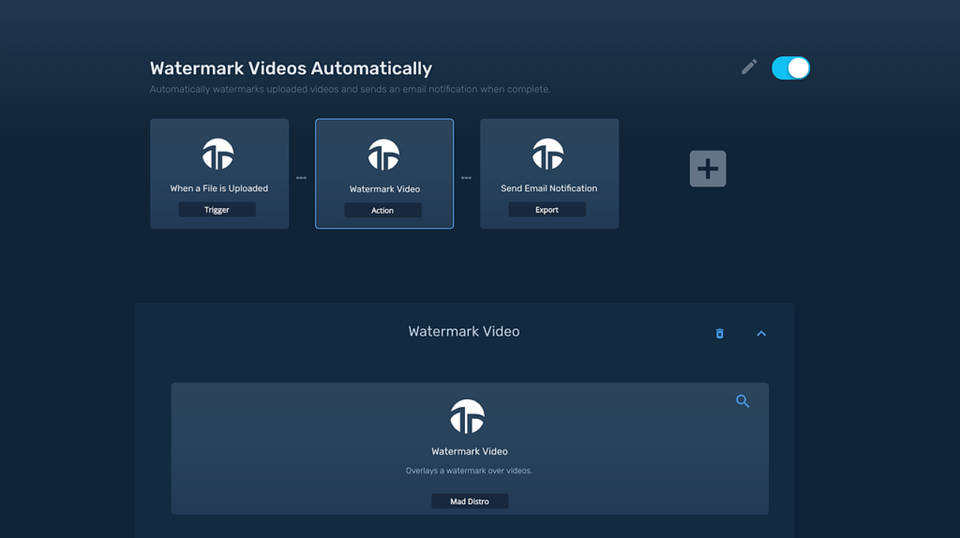The height and width of the screenshot is (538, 960).
Task: Click the connector dots between action and export cards
Action: [x=466, y=178]
